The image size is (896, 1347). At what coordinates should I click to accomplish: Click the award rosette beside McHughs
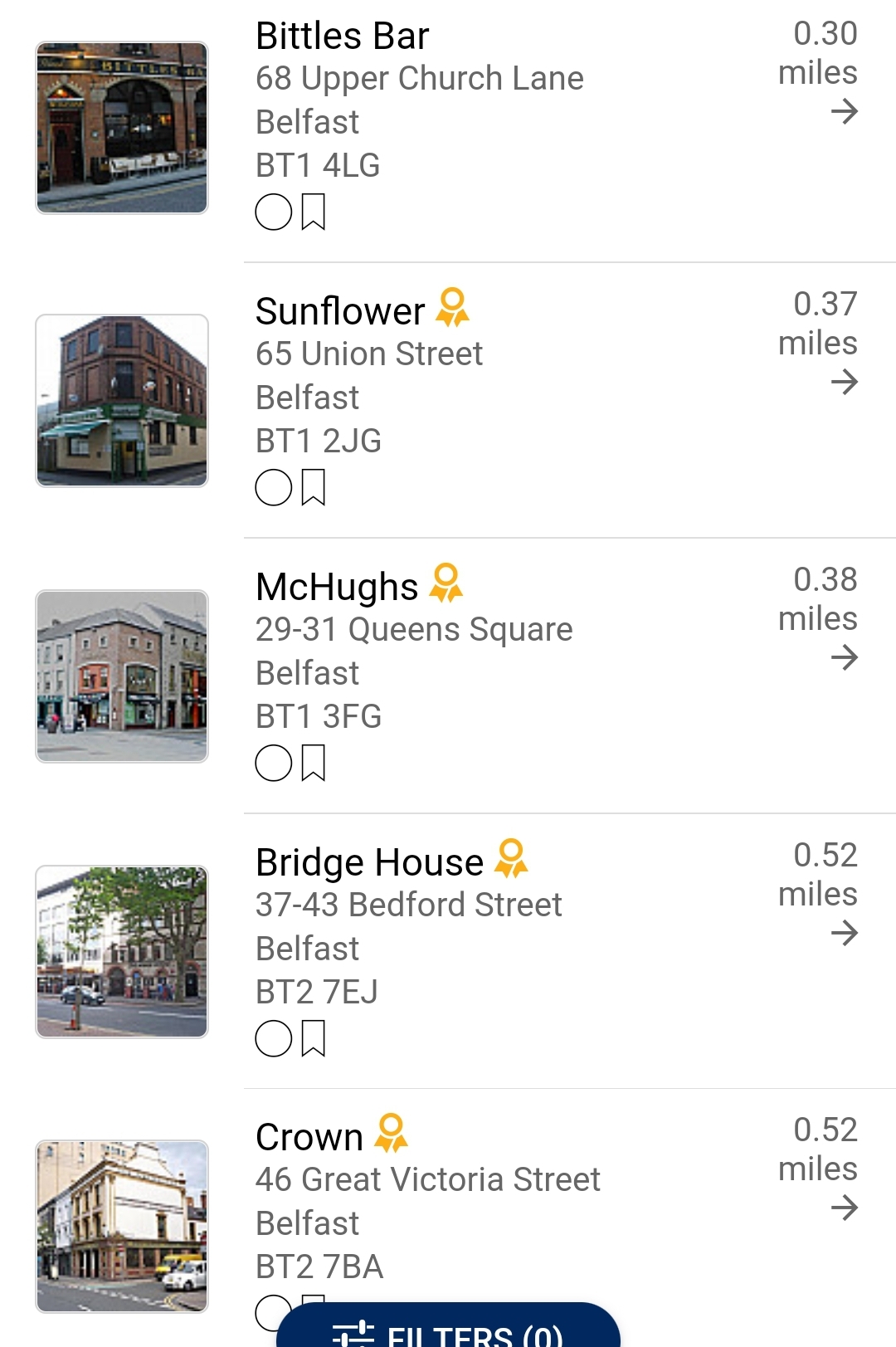point(446,583)
